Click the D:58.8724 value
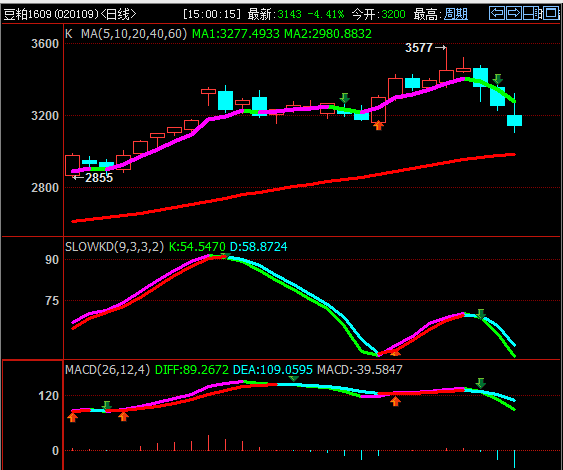563x470 pixels. [259, 247]
